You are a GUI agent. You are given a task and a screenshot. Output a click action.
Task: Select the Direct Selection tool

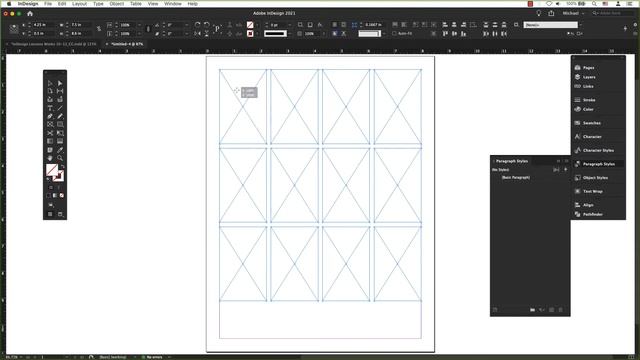(60, 83)
